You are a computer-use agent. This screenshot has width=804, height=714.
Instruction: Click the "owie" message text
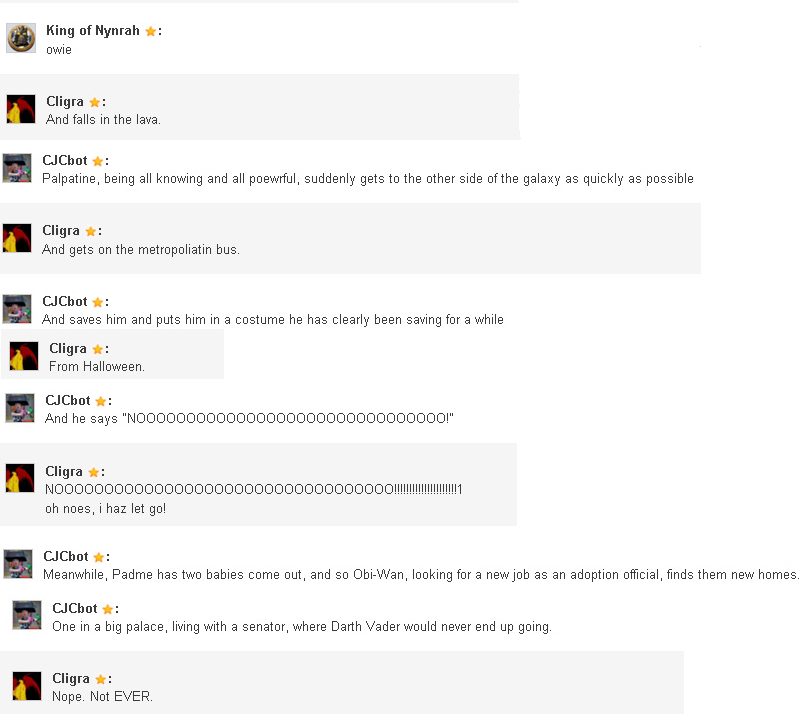59,50
